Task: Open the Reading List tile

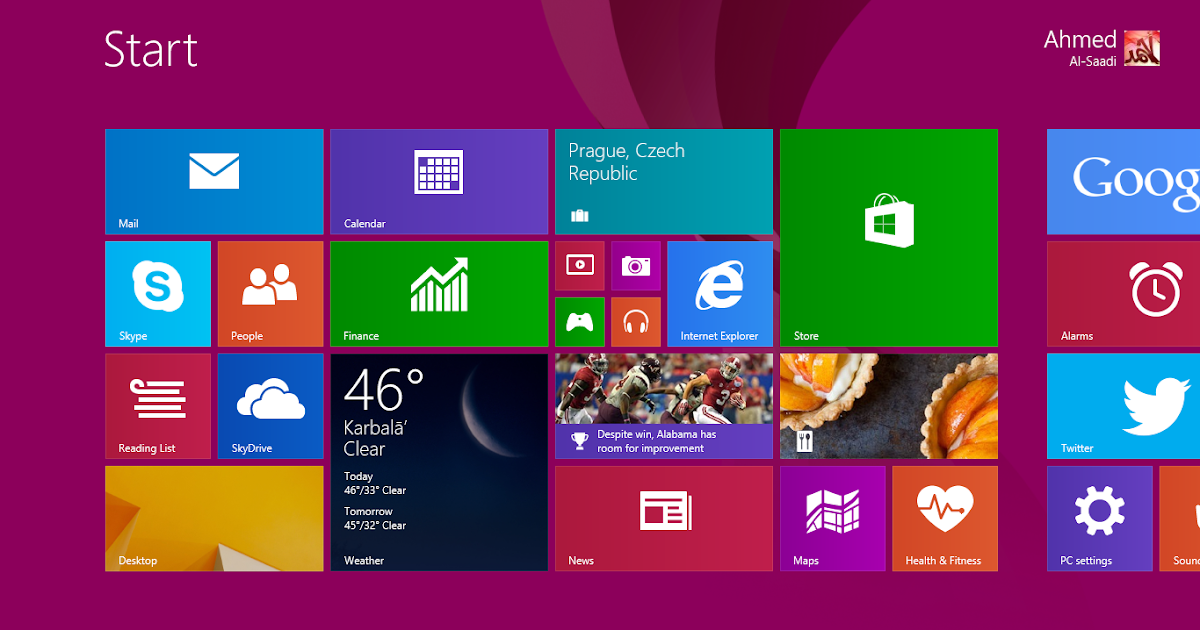Action: [x=158, y=406]
